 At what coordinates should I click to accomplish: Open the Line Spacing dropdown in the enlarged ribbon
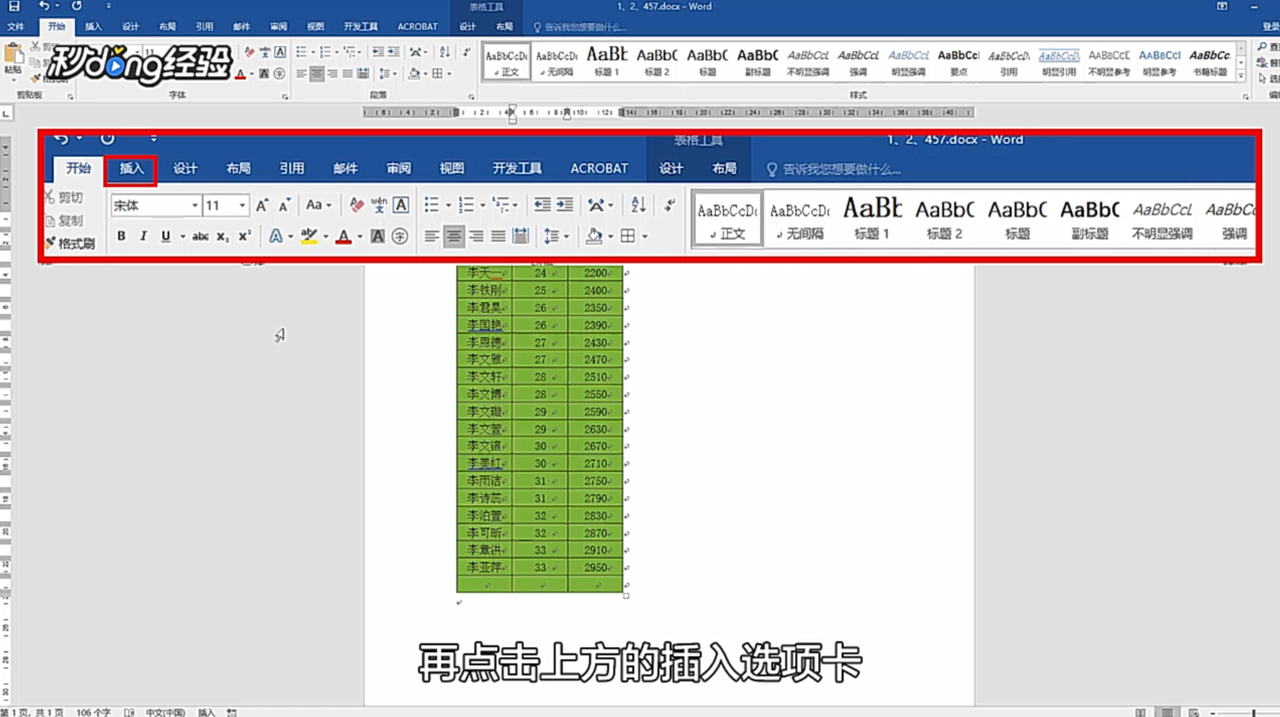(556, 237)
